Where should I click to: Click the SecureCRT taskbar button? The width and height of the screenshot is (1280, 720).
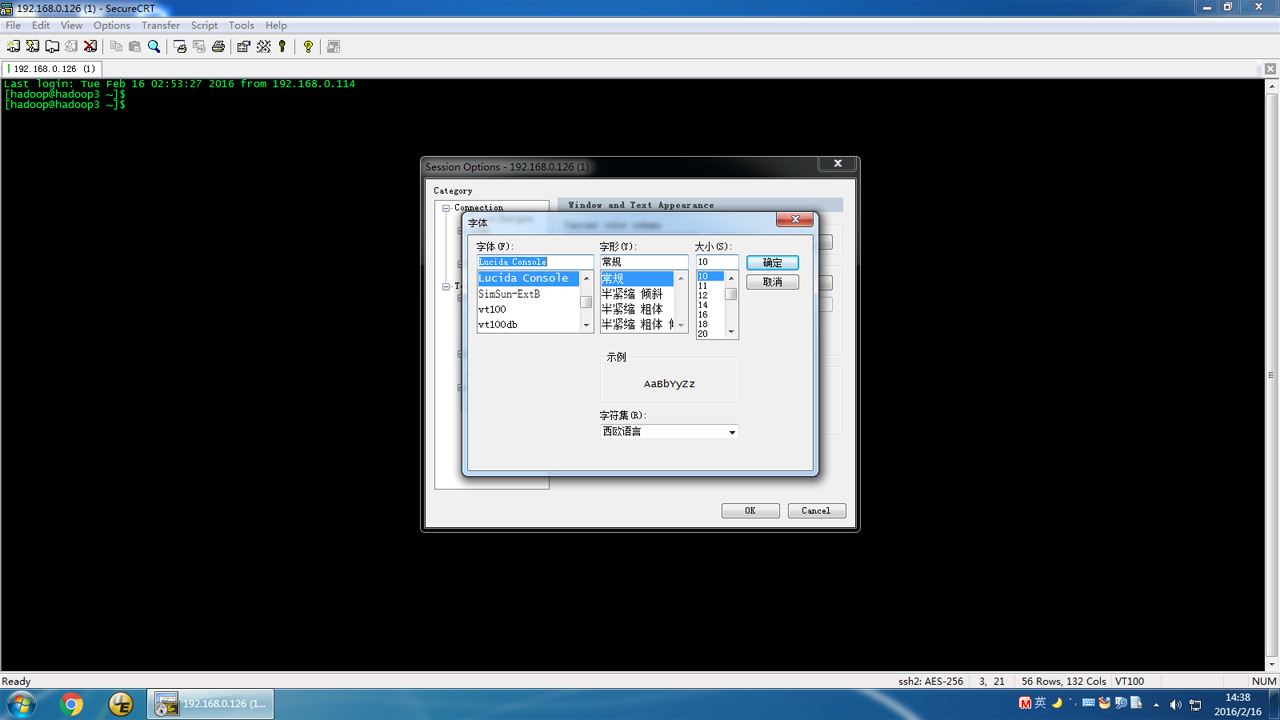pyautogui.click(x=211, y=704)
